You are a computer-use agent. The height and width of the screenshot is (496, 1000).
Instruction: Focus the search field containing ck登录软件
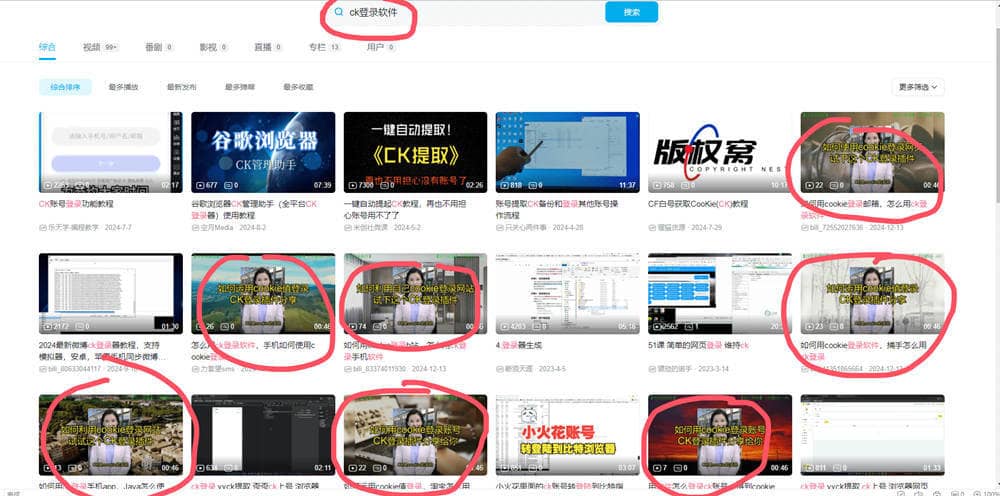pyautogui.click(x=469, y=12)
